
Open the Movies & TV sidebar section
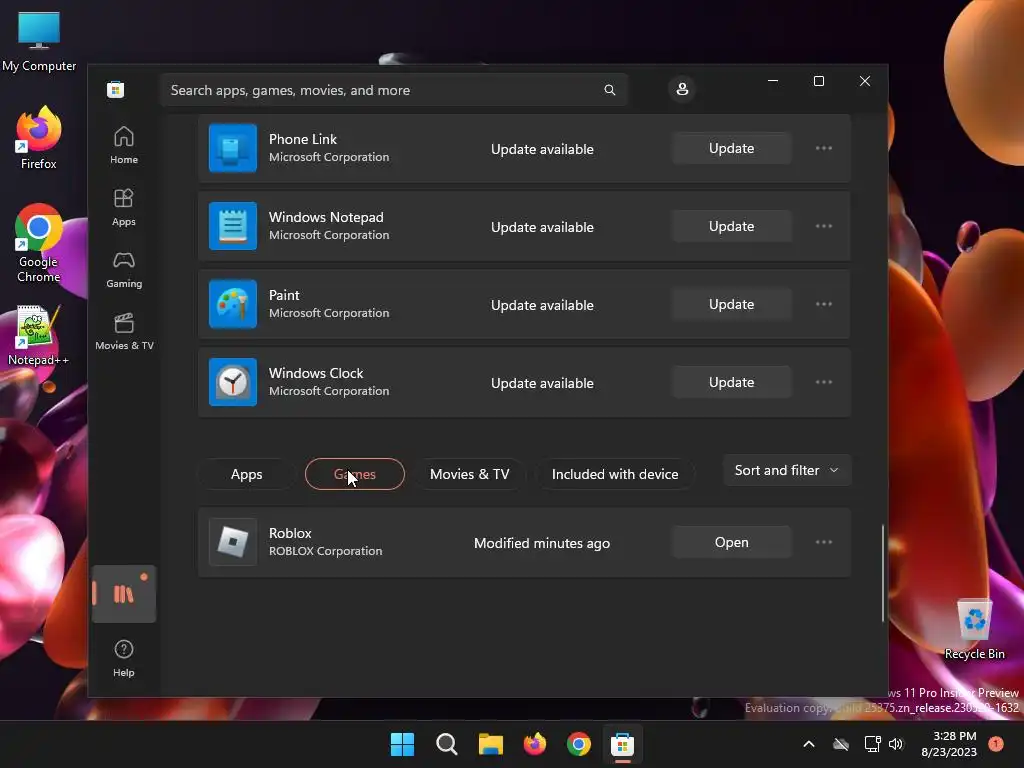click(124, 332)
